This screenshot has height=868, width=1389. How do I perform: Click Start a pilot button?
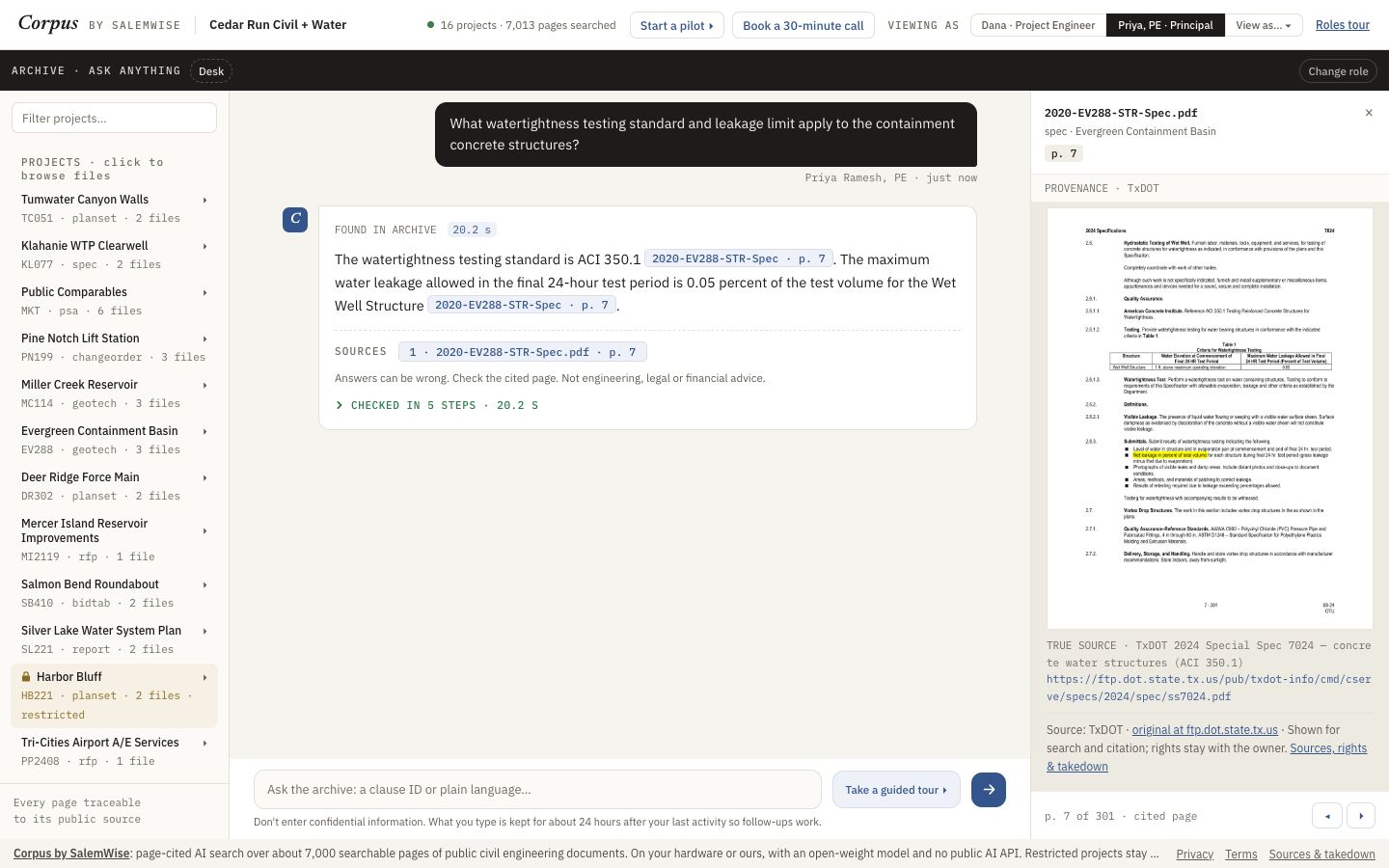(676, 25)
